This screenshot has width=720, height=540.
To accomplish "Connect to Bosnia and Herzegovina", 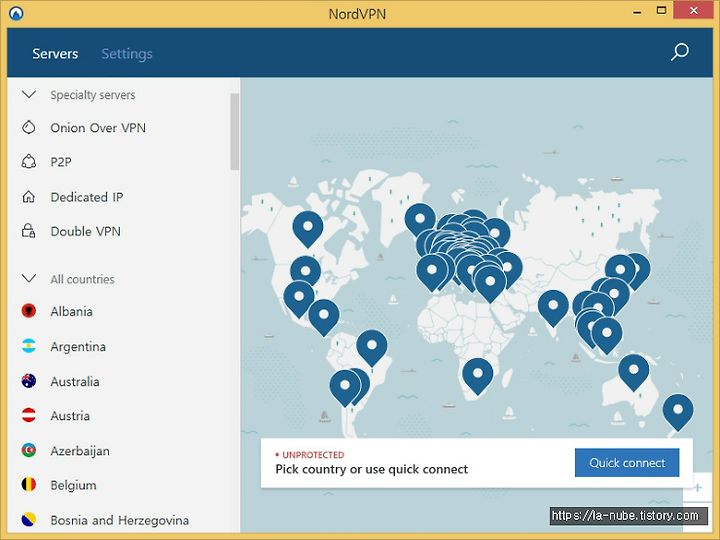I will pyautogui.click(x=119, y=520).
